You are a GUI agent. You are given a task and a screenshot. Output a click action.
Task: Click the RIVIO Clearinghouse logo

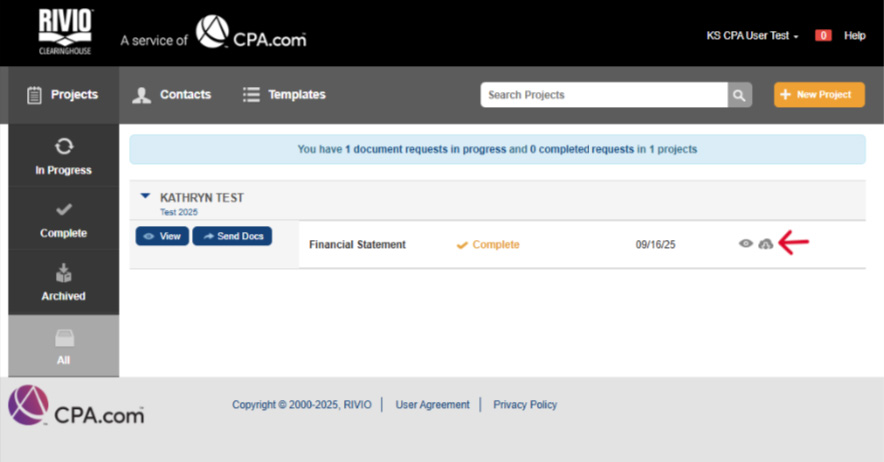coord(65,32)
